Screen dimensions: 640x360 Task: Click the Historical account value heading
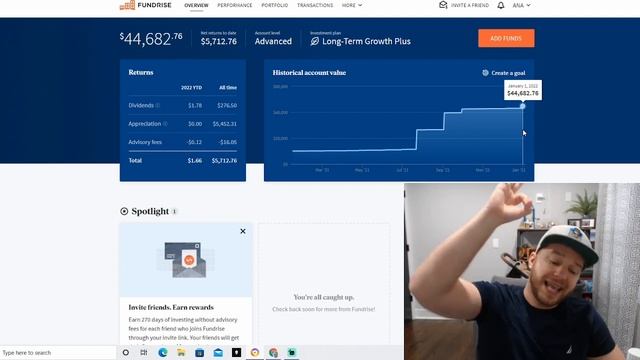309,73
